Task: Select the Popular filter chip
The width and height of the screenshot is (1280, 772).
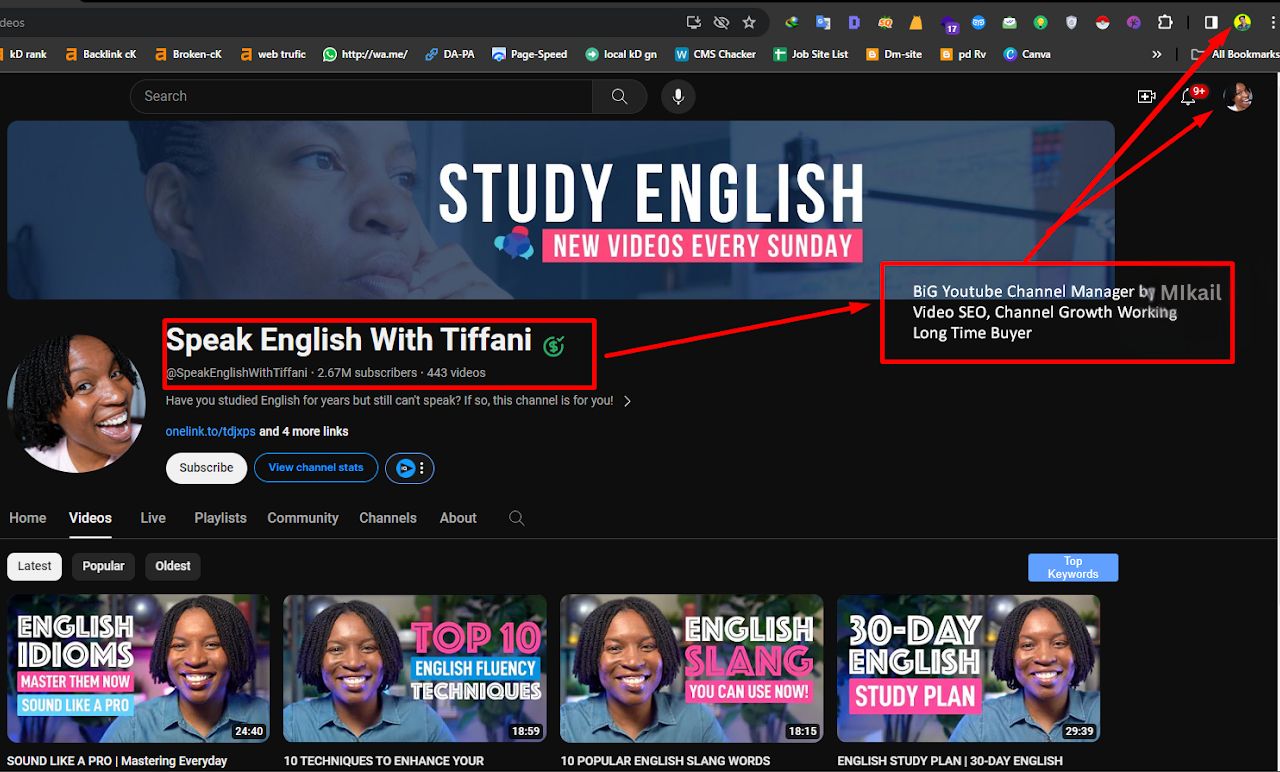Action: [103, 566]
